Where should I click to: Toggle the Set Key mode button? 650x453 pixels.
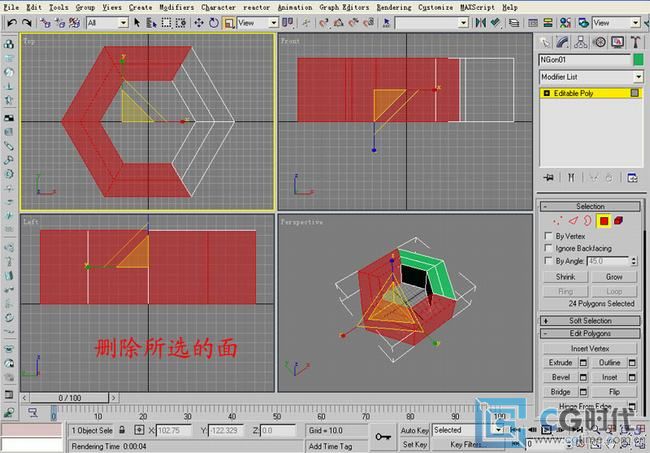tap(415, 444)
